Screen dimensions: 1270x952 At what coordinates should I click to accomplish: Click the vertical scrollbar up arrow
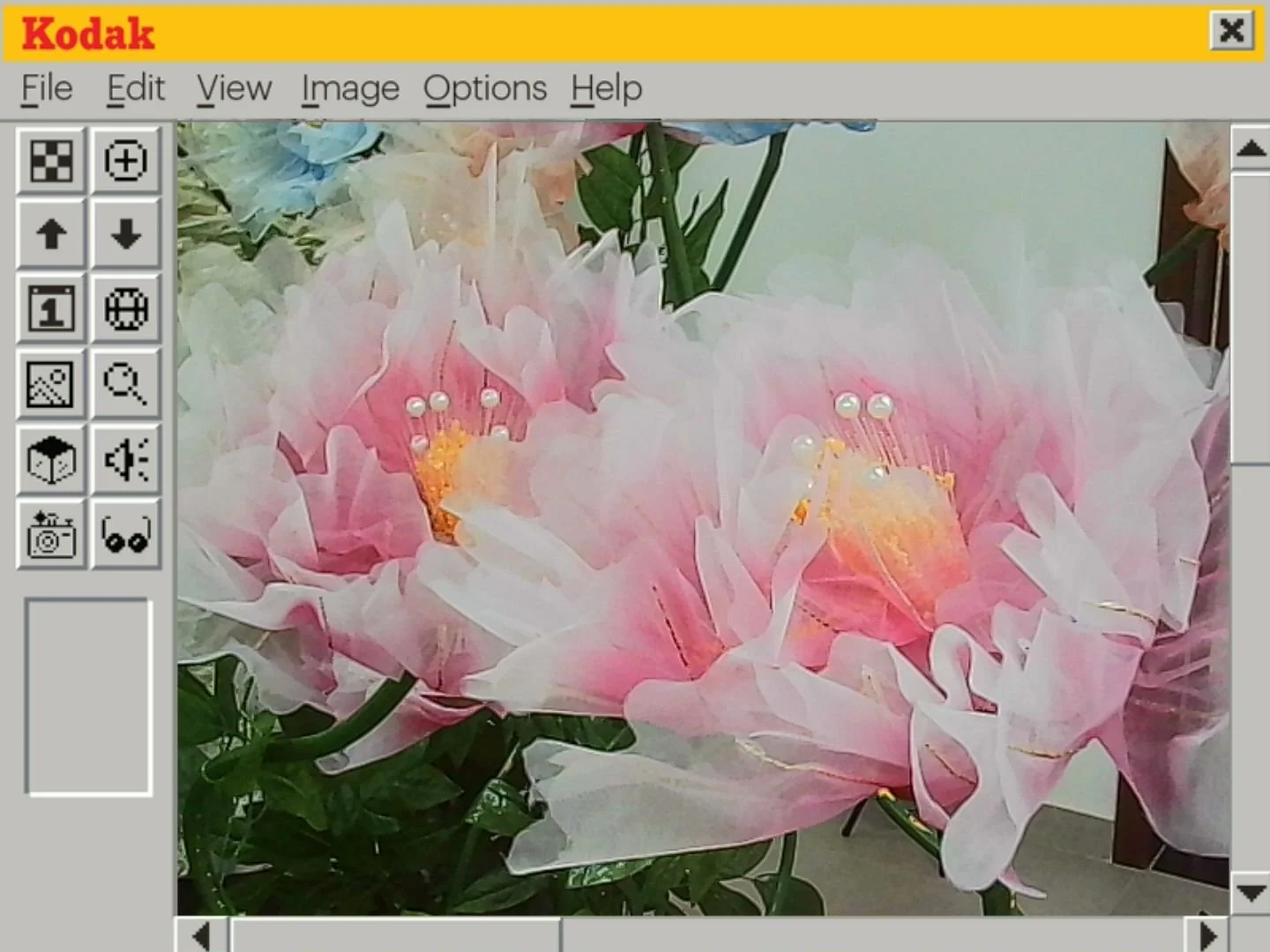1251,147
